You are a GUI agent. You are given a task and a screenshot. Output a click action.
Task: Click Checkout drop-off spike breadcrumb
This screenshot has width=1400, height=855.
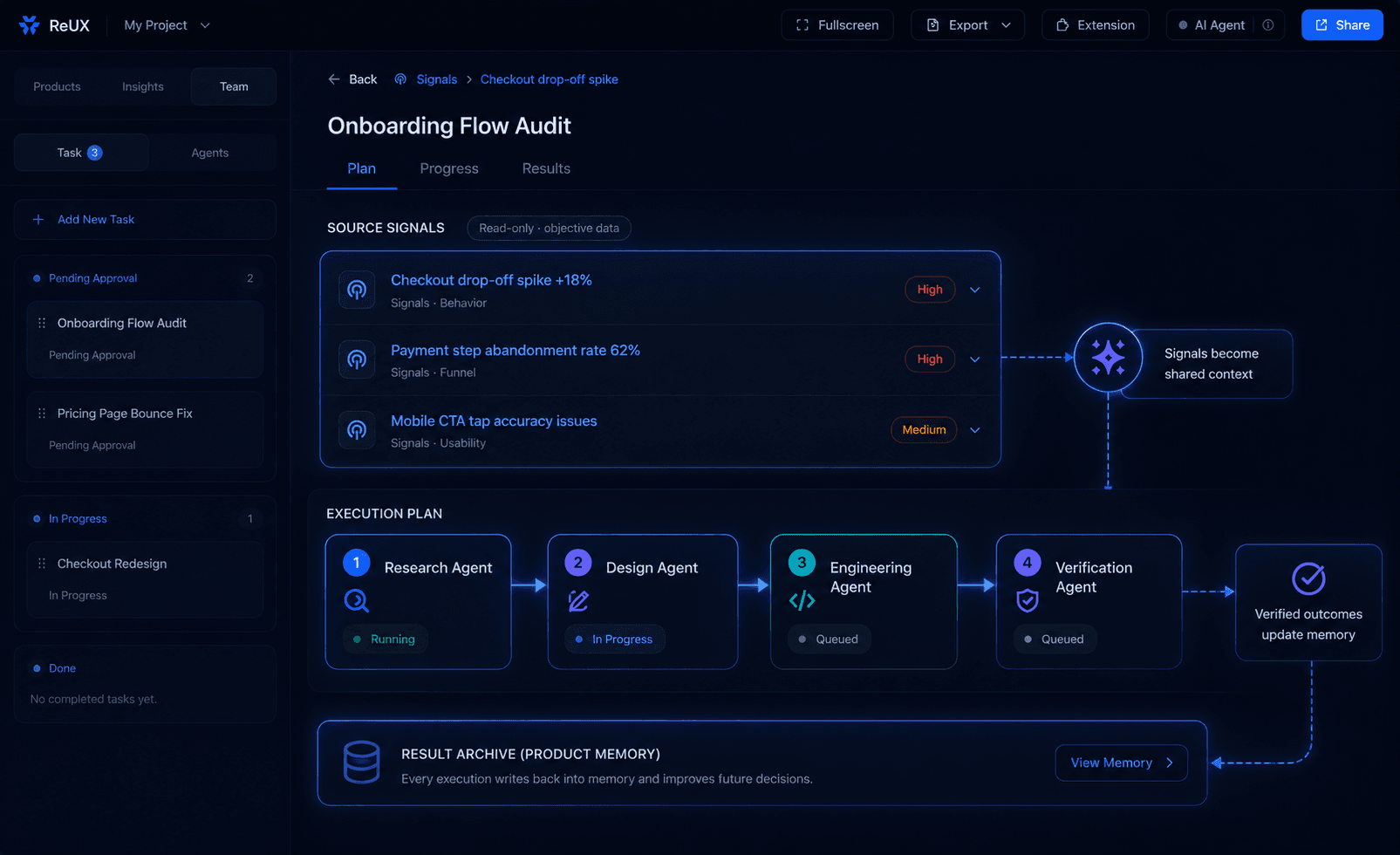pos(550,79)
